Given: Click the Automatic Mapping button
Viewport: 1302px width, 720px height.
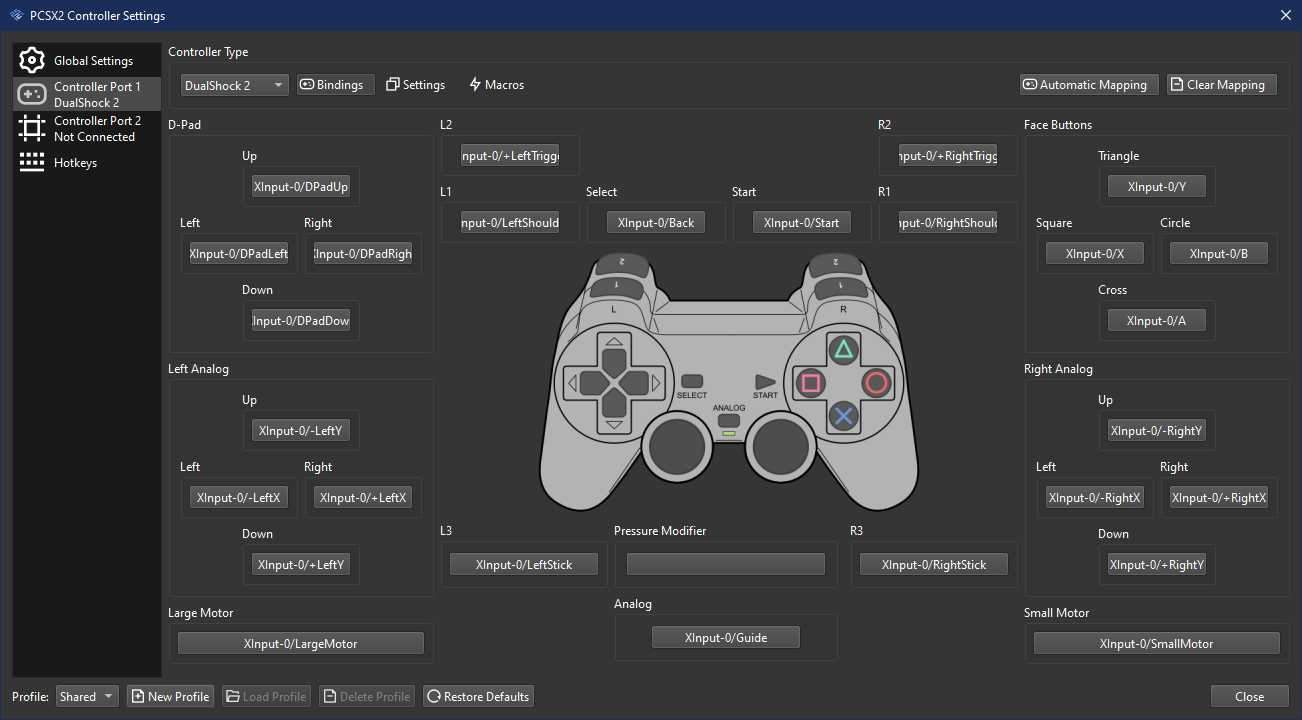Looking at the screenshot, I should click(x=1089, y=85).
